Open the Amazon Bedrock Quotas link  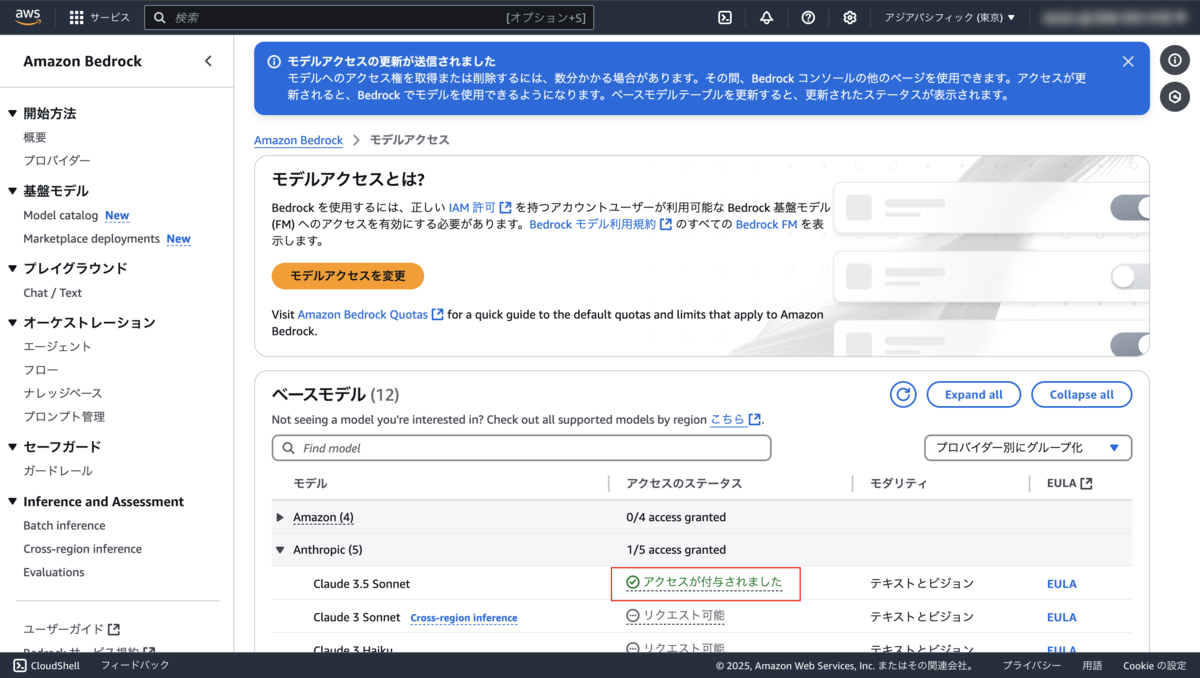point(370,314)
